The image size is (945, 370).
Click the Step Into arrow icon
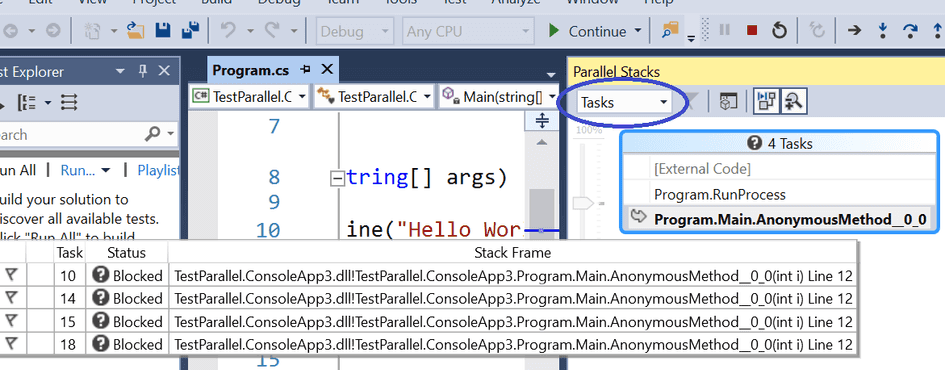882,30
